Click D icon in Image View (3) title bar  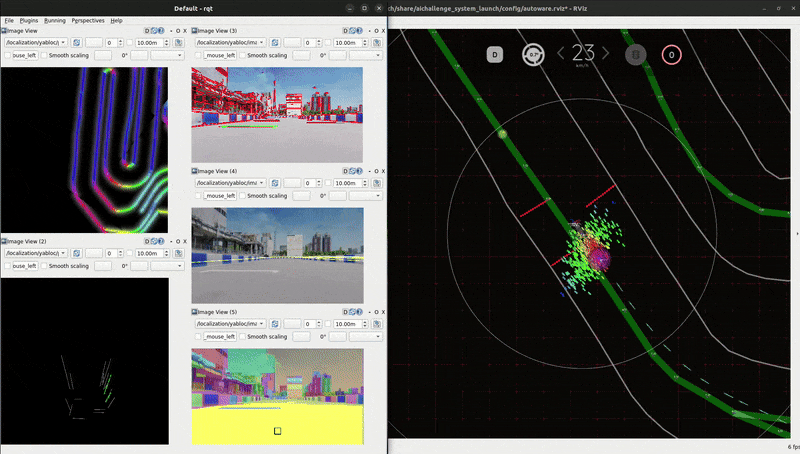(345, 31)
